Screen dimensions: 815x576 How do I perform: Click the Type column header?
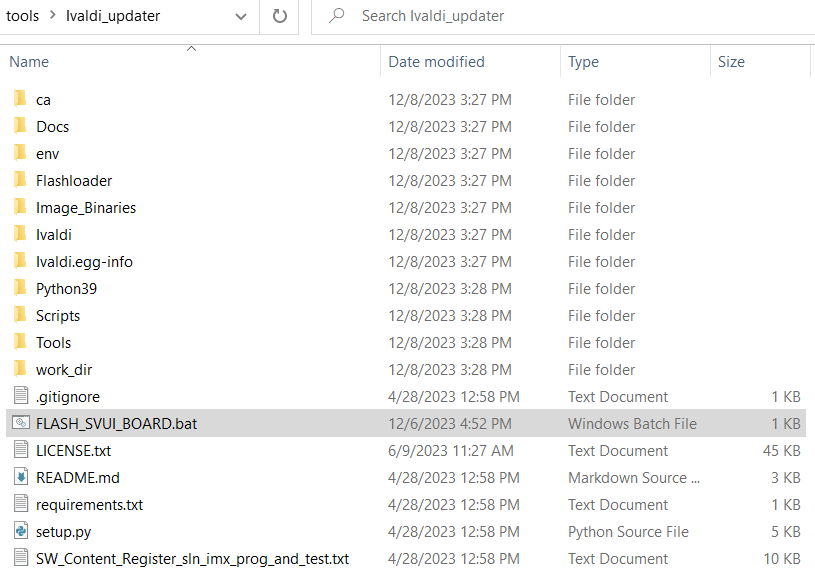tap(583, 62)
